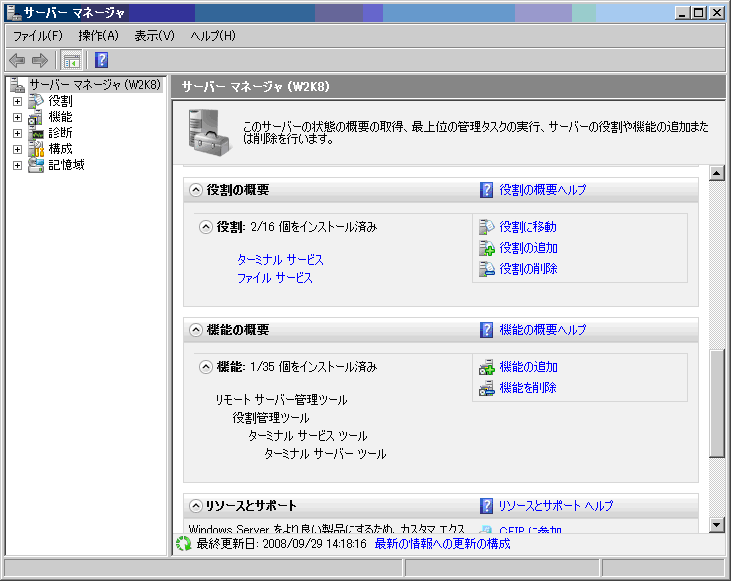731x581 pixels.
Task: Toggle the console tree pane icon
Action: pyautogui.click(x=72, y=60)
